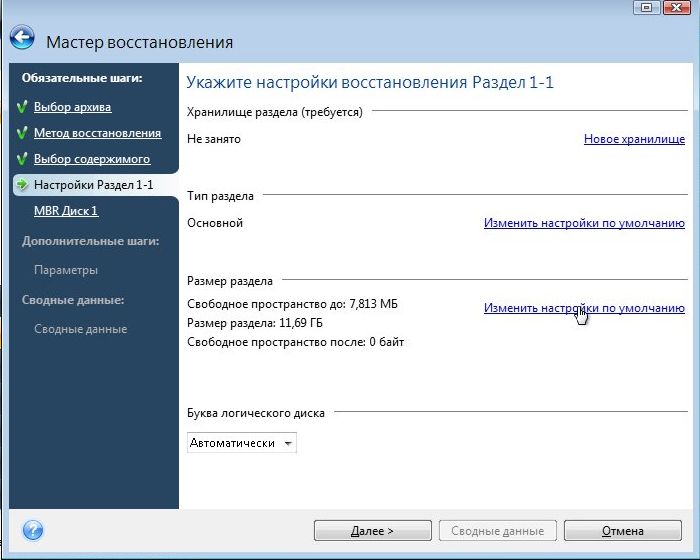Open help via the question mark icon
This screenshot has height=560, width=700.
coord(33,531)
